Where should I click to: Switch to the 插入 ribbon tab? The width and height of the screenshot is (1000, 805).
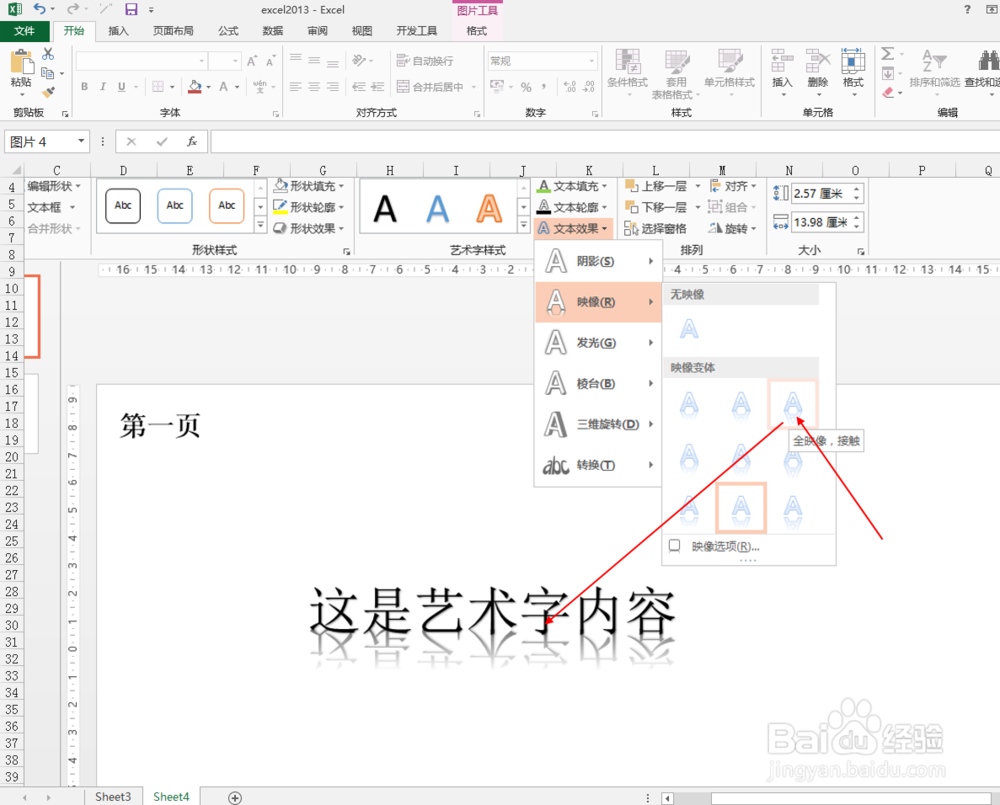[x=118, y=31]
